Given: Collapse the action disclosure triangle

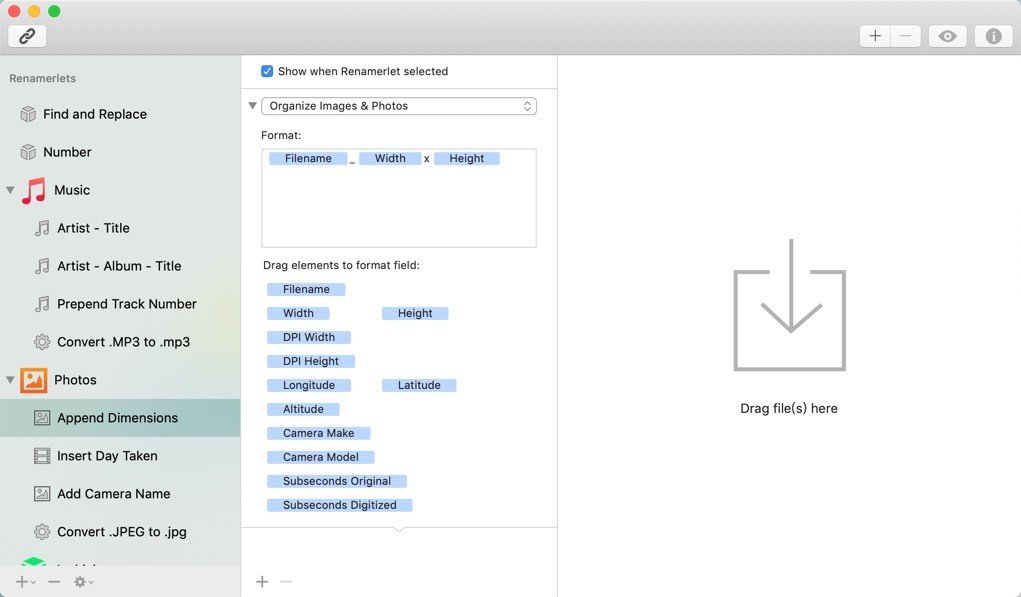Looking at the screenshot, I should 253,105.
